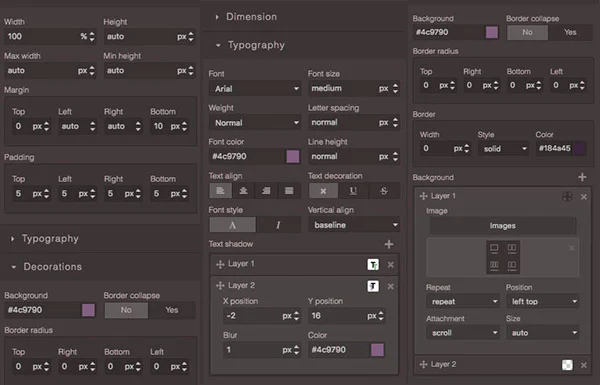The image size is (600, 385).
Task: Open the Repeat dropdown
Action: point(463,302)
